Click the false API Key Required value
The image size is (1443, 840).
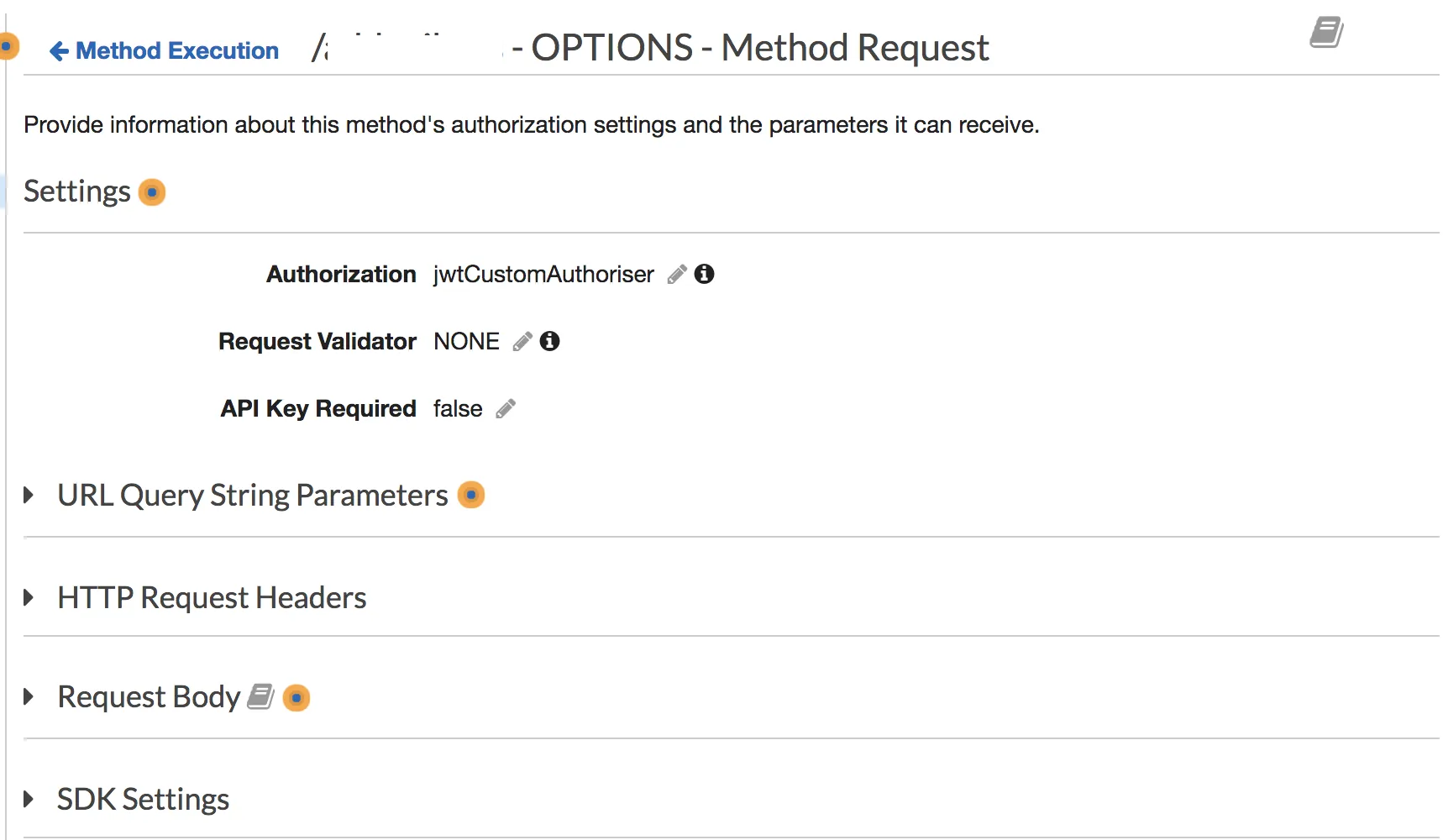coord(458,409)
